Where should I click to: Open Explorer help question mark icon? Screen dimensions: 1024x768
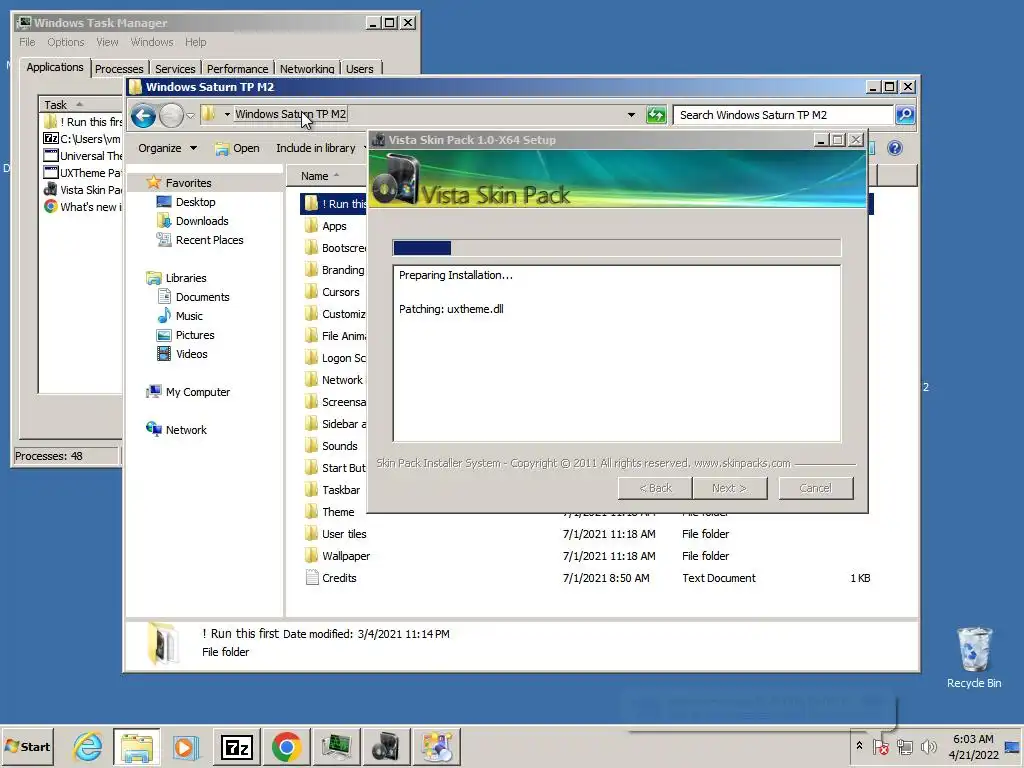pos(895,148)
